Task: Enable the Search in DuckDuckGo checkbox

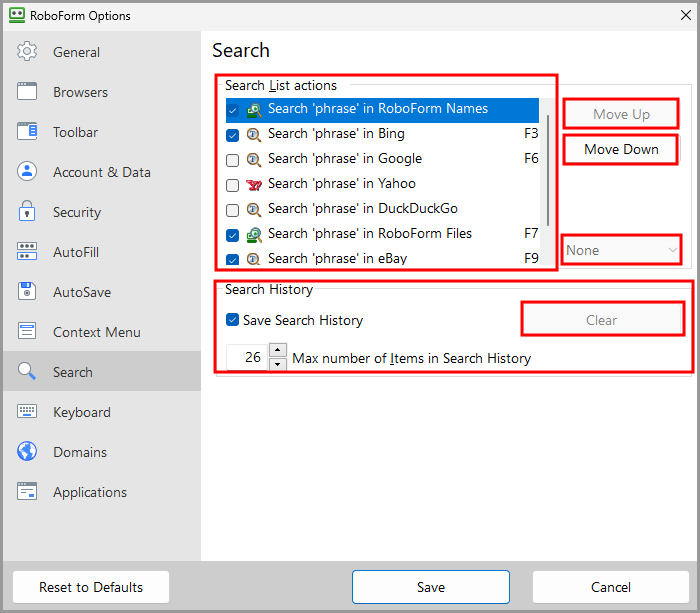Action: point(233,210)
